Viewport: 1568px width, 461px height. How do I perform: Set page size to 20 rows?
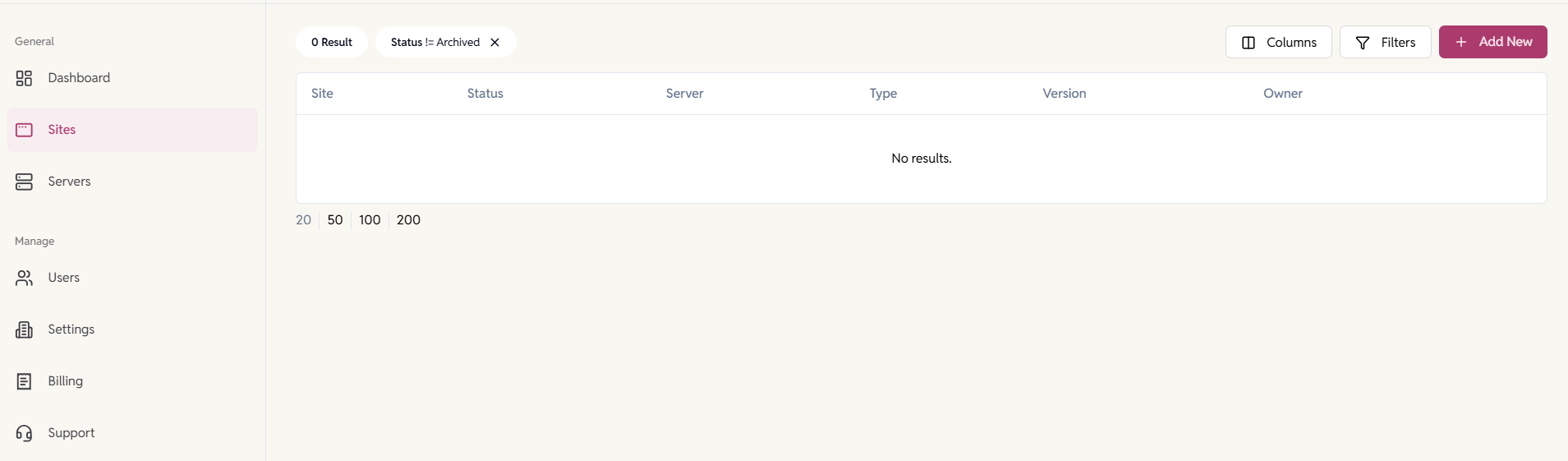click(x=303, y=220)
